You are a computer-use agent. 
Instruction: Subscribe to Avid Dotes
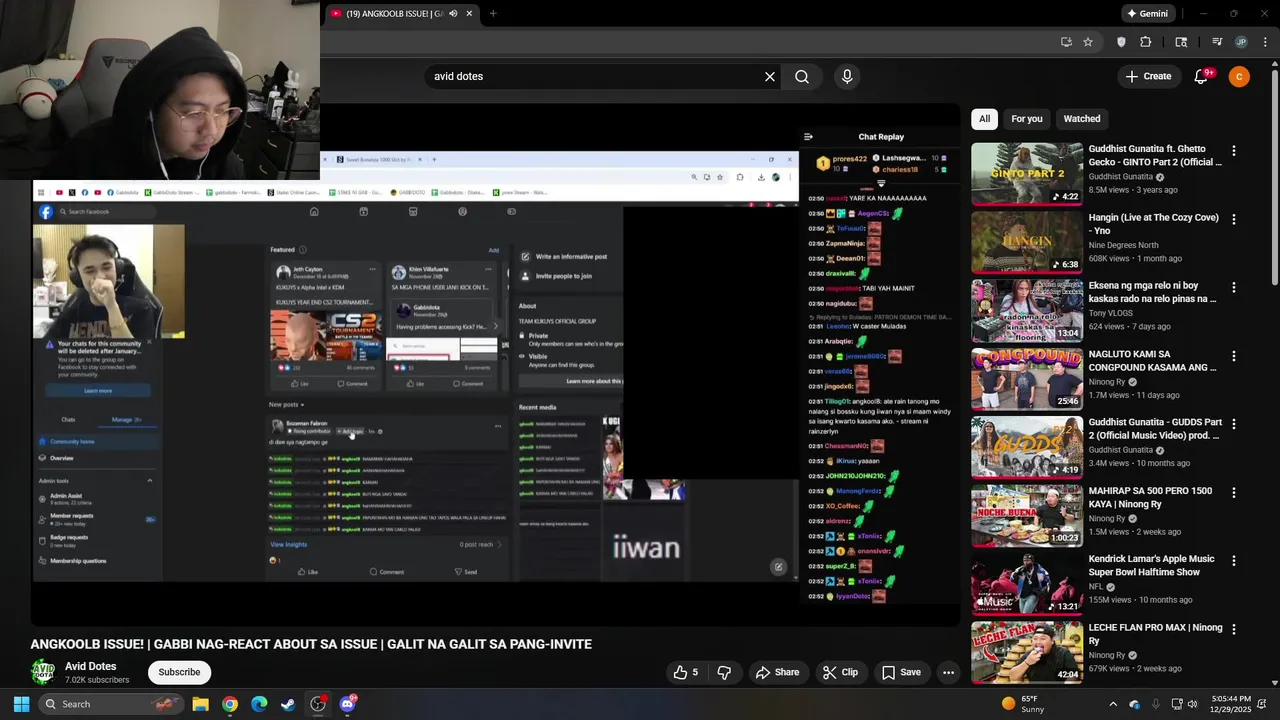[x=179, y=672]
